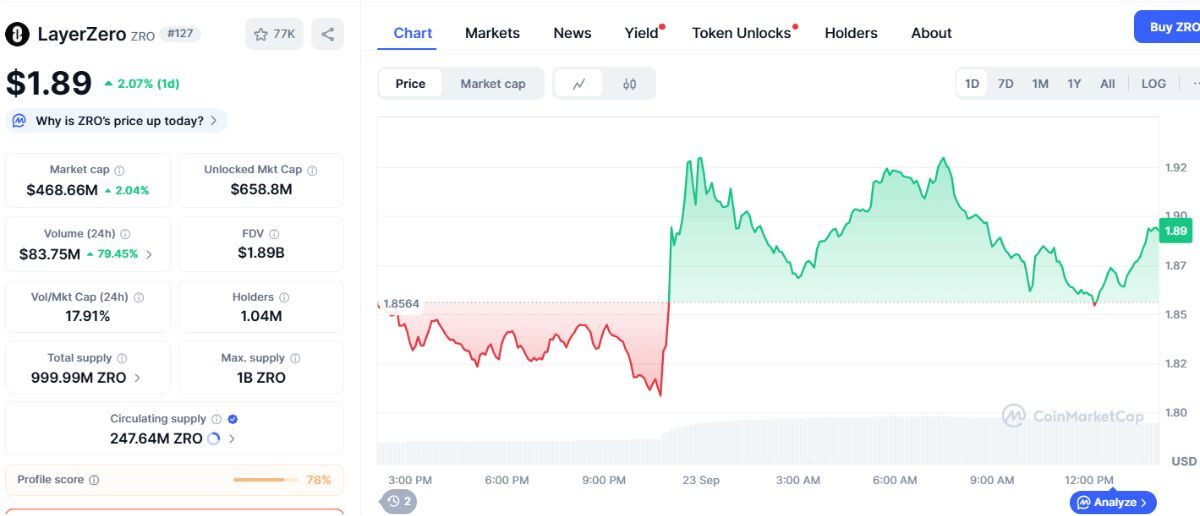The image size is (1200, 516).
Task: Switch to line chart view icon
Action: (x=579, y=84)
